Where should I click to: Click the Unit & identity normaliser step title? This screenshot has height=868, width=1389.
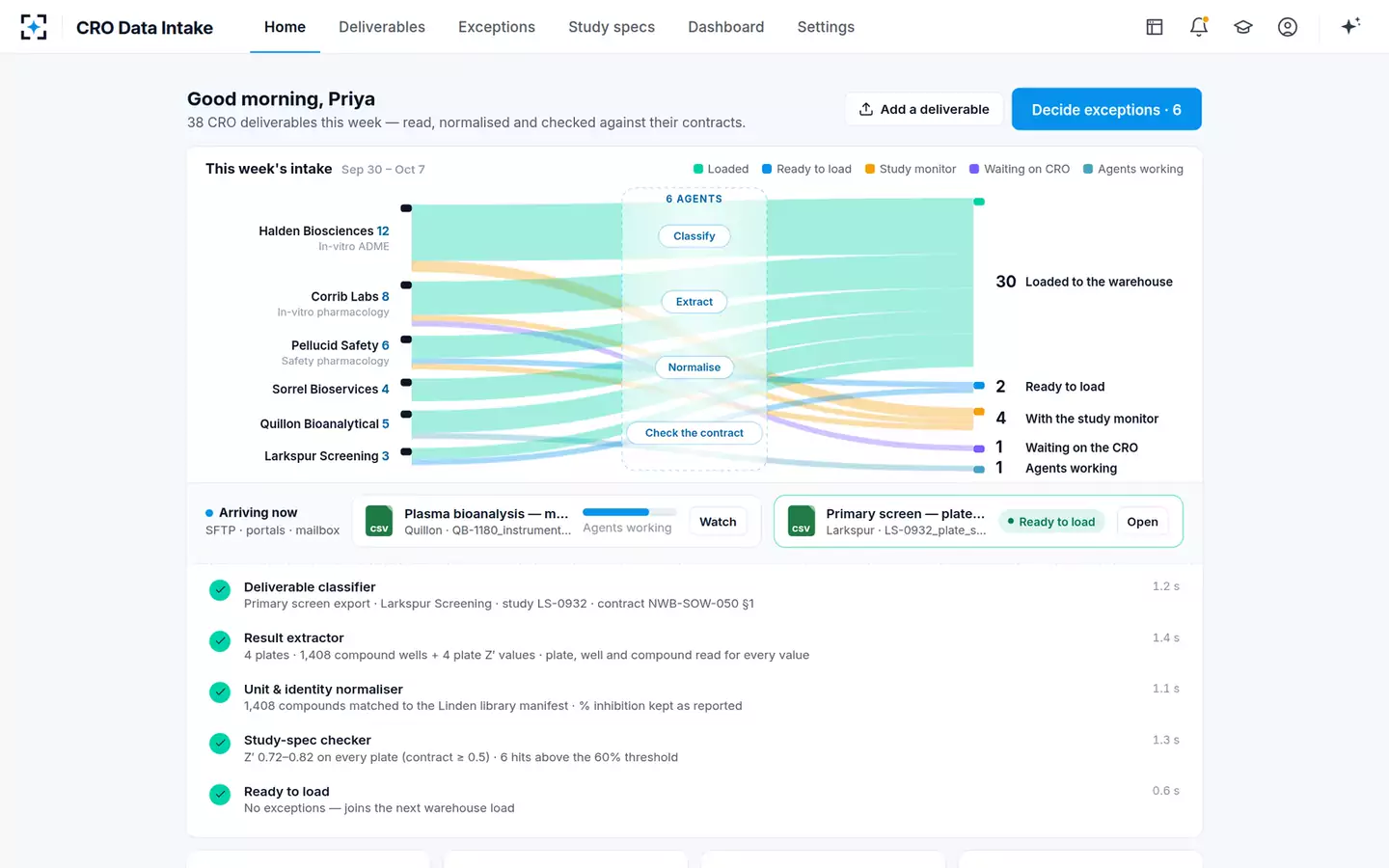coord(323,690)
